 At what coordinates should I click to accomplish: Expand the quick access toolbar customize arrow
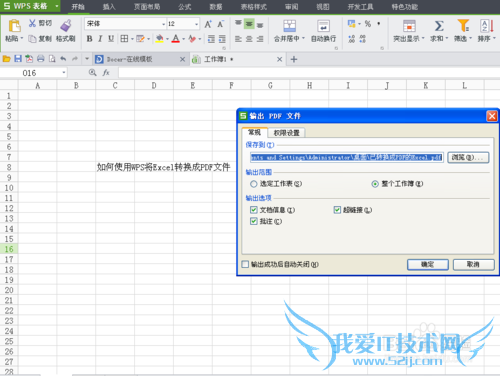pyautogui.click(x=87, y=59)
